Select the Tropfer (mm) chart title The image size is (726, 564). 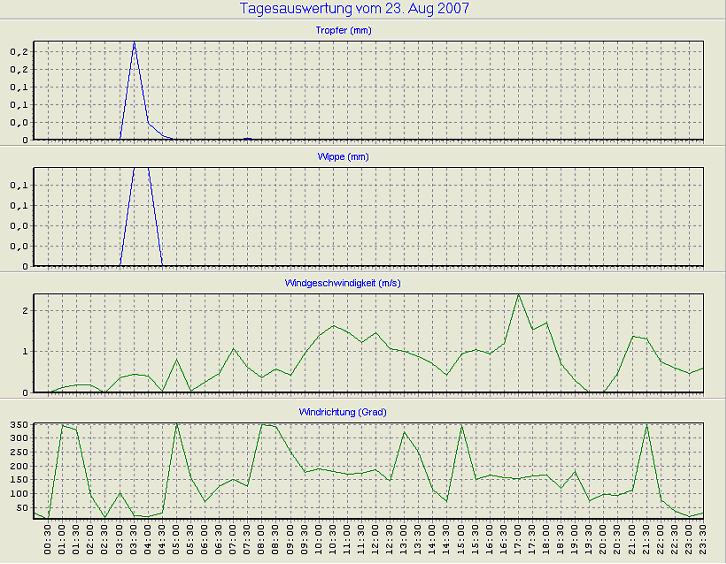[363, 30]
